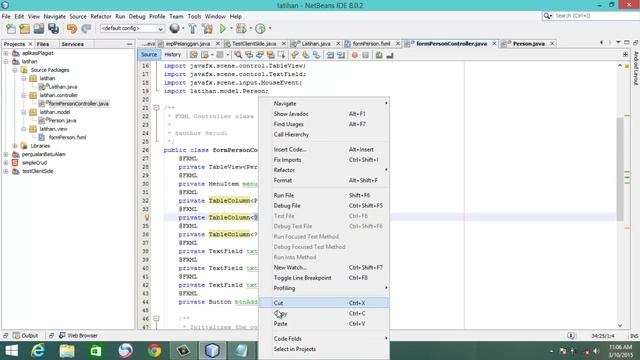Image resolution: width=640 pixels, height=360 pixels.
Task: Expand the aplikasiPlagiat project node
Action: pos(6,53)
